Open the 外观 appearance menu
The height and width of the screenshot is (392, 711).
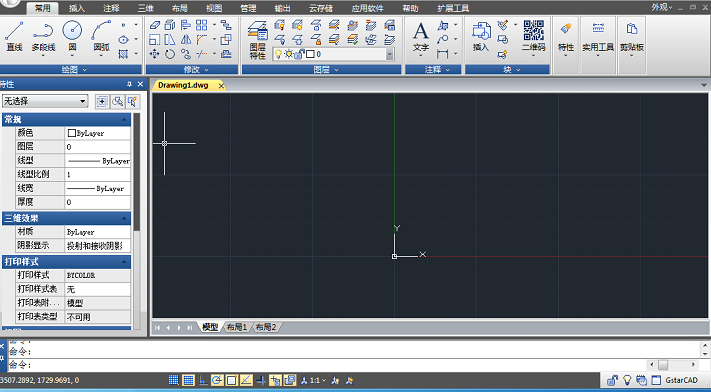point(662,7)
